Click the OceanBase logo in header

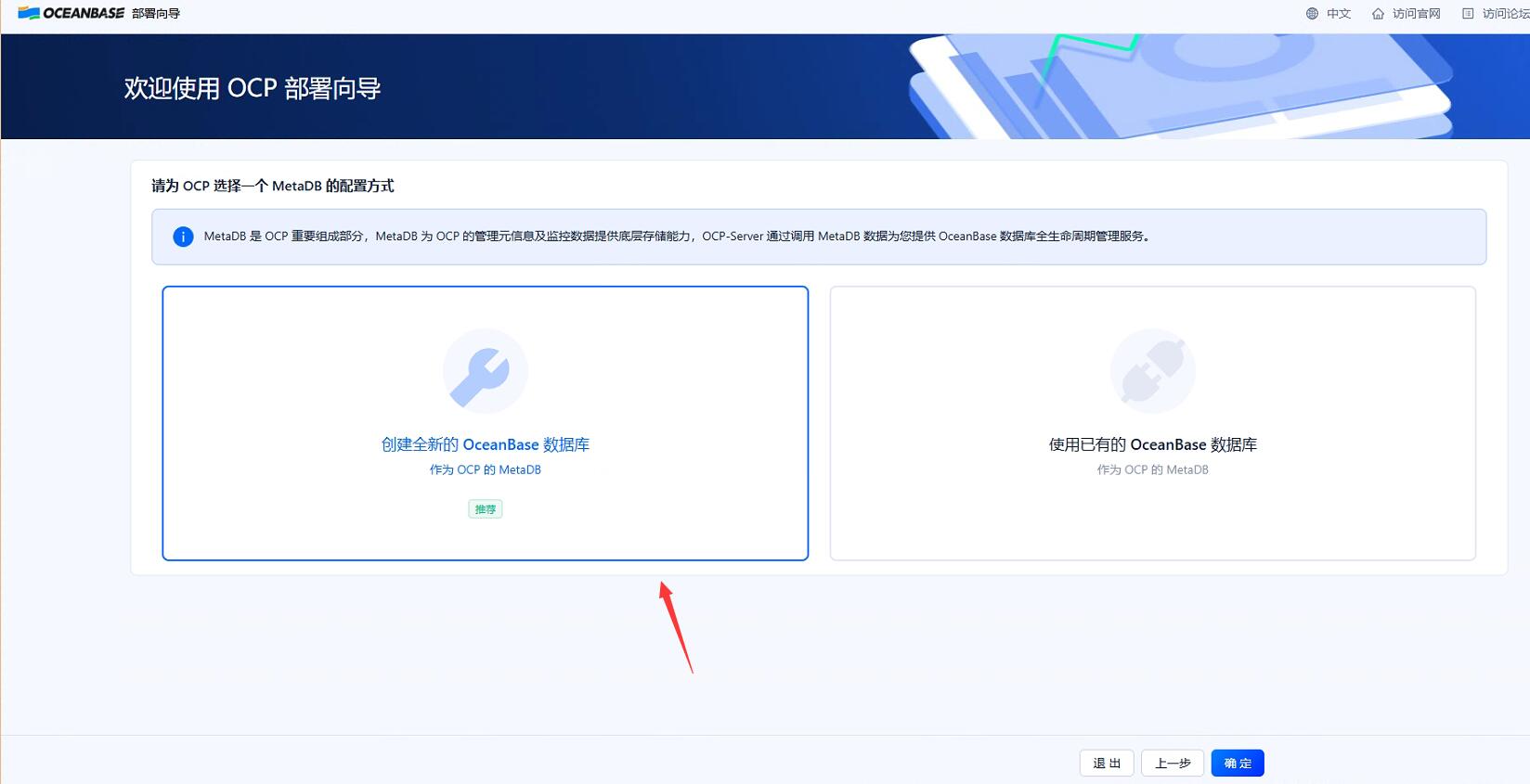pos(71,13)
